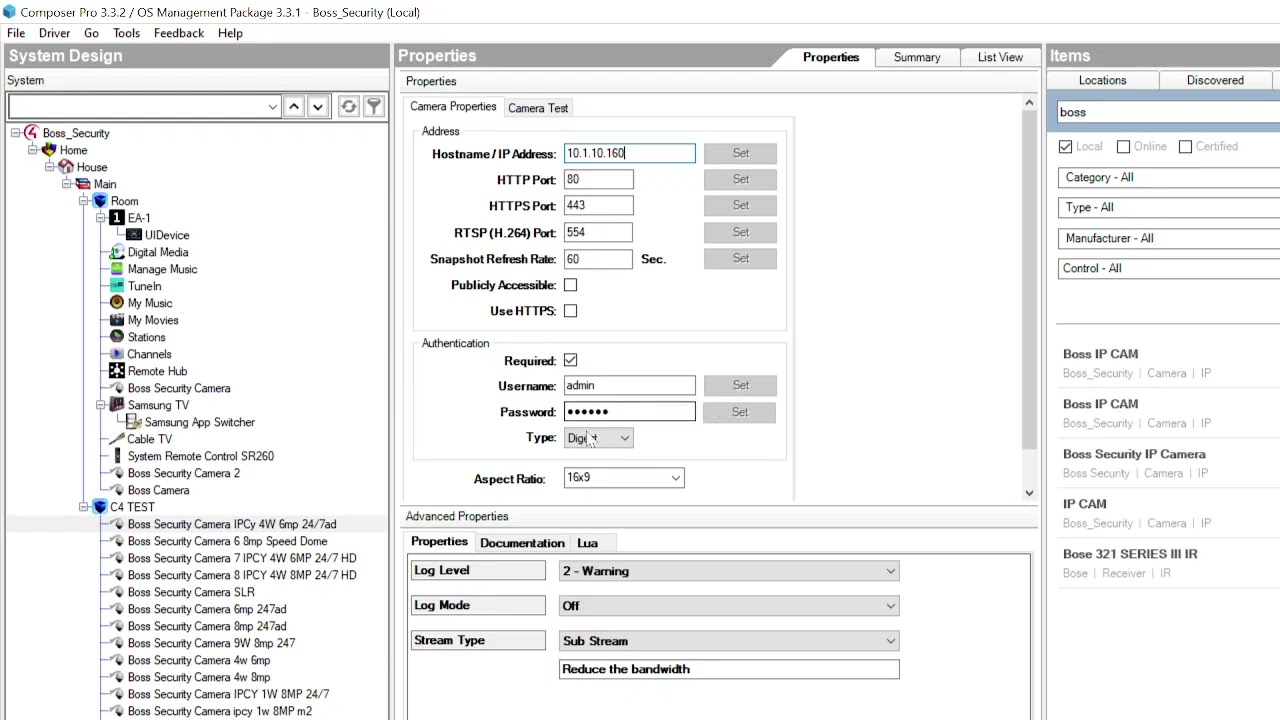The width and height of the screenshot is (1280, 720).
Task: Click the filter funnel icon in System Design
Action: (373, 107)
